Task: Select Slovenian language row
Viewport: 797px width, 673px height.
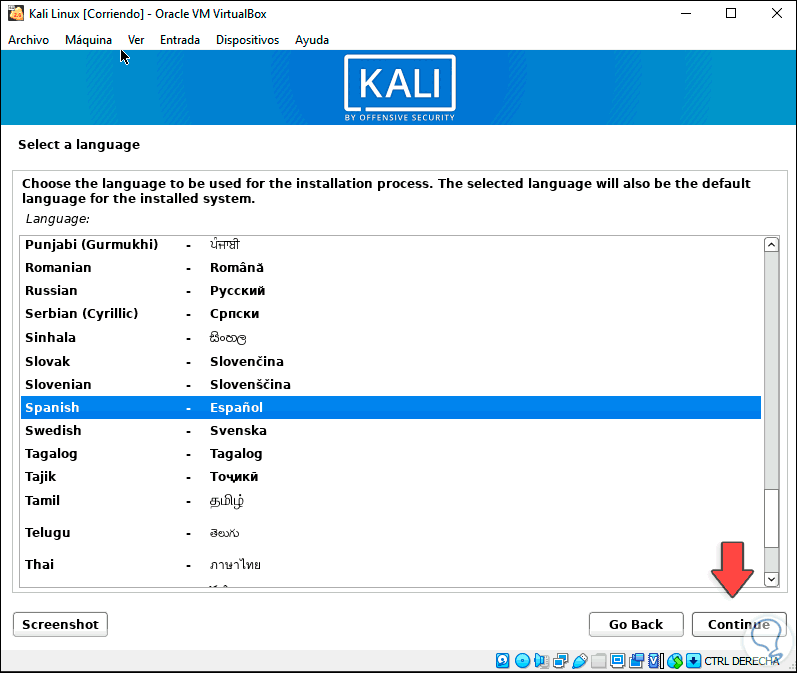Action: [x=391, y=384]
